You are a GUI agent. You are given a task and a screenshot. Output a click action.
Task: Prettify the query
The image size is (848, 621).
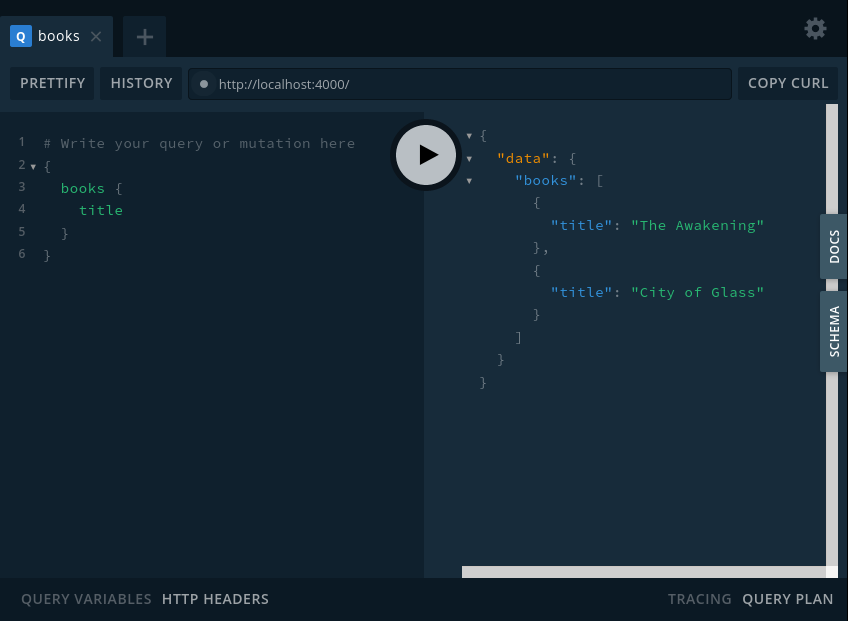[x=52, y=83]
